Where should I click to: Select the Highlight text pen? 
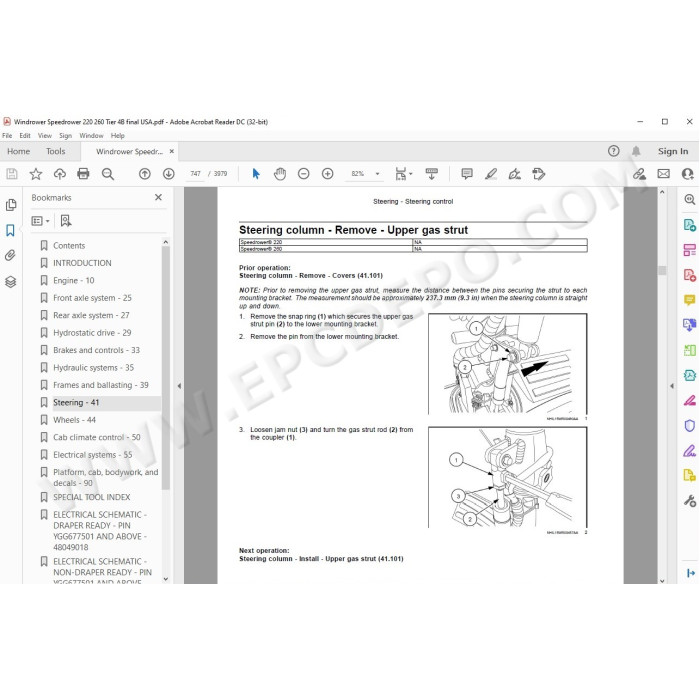(491, 174)
